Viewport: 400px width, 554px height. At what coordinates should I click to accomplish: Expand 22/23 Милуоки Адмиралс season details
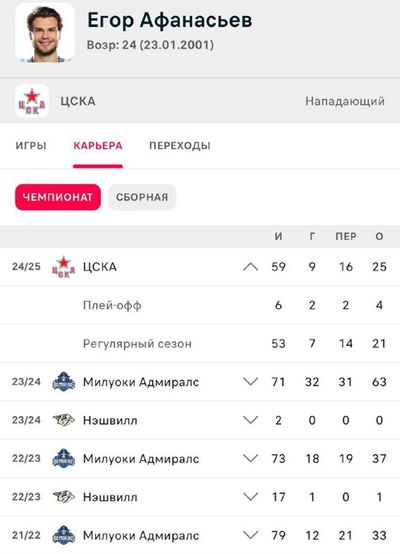251,459
